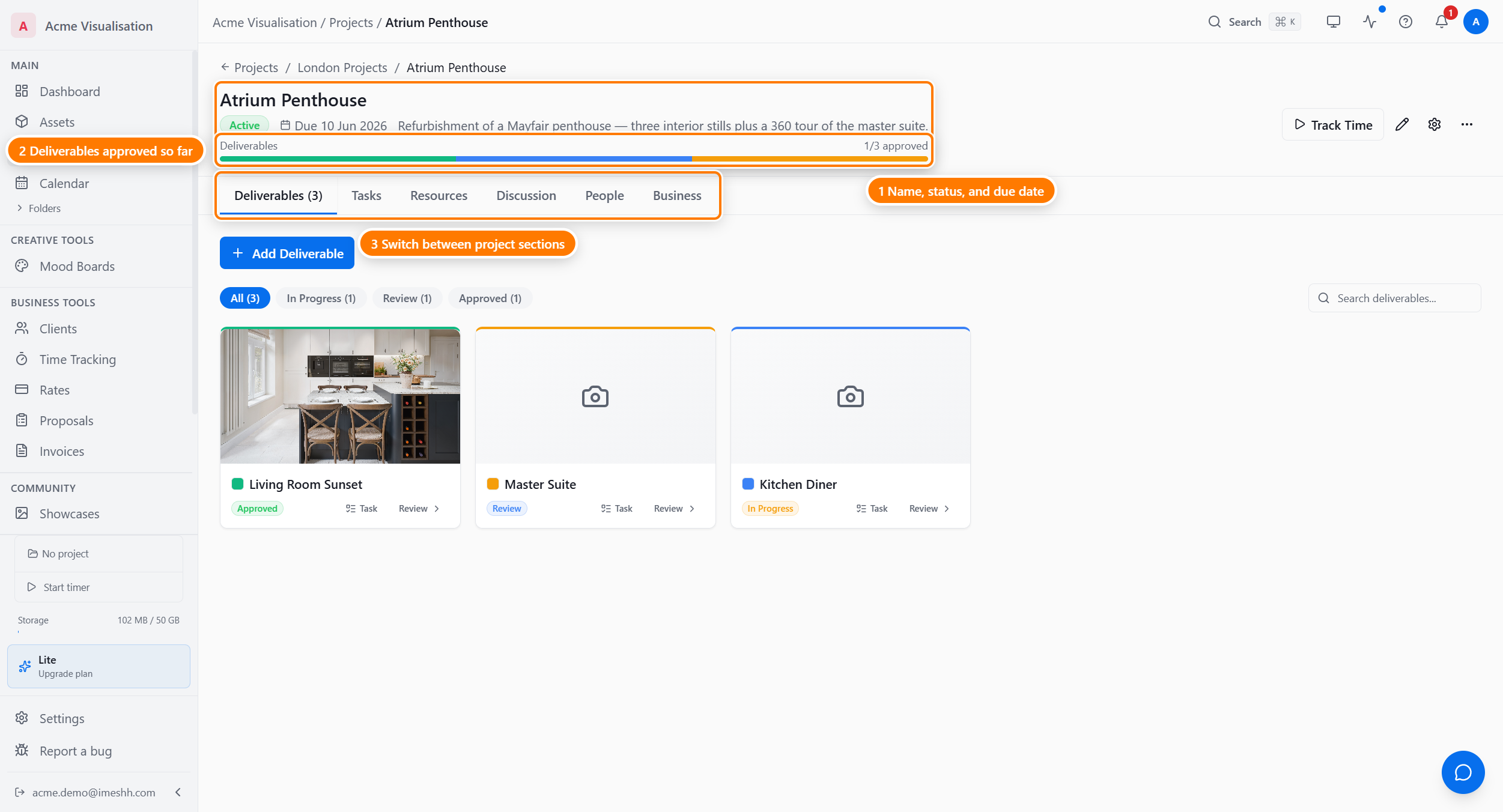The height and width of the screenshot is (812, 1503).
Task: Collapse the sidebar with the chevron arrow
Action: [178, 792]
